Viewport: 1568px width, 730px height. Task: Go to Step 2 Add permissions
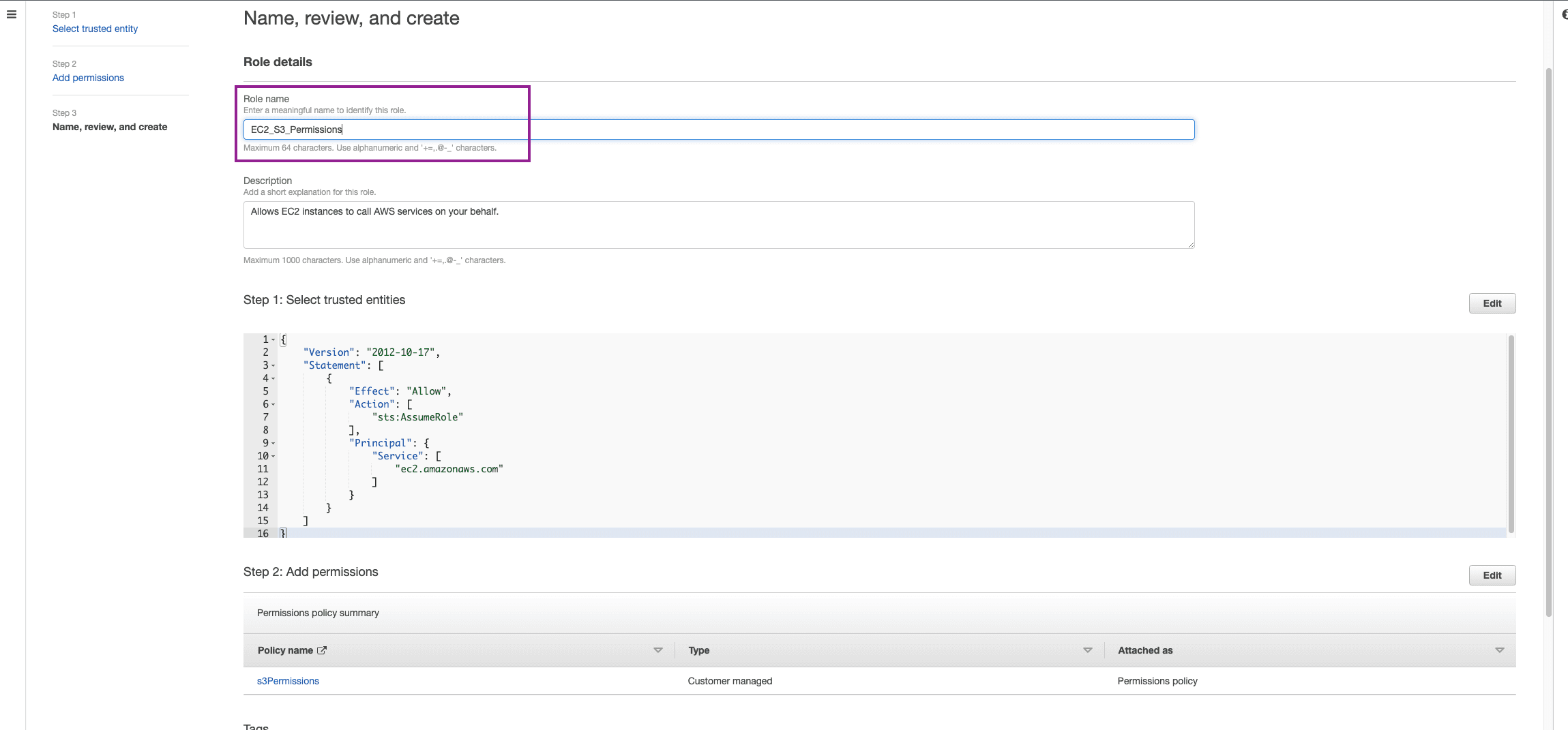tap(88, 78)
